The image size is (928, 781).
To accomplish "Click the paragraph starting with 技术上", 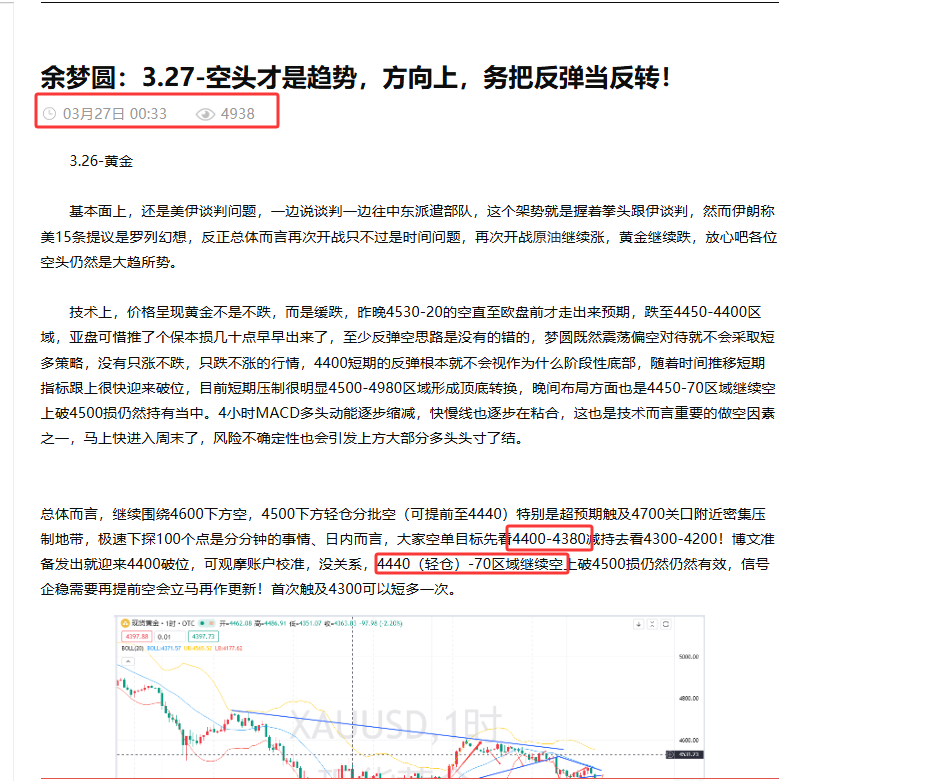I will [x=408, y=375].
